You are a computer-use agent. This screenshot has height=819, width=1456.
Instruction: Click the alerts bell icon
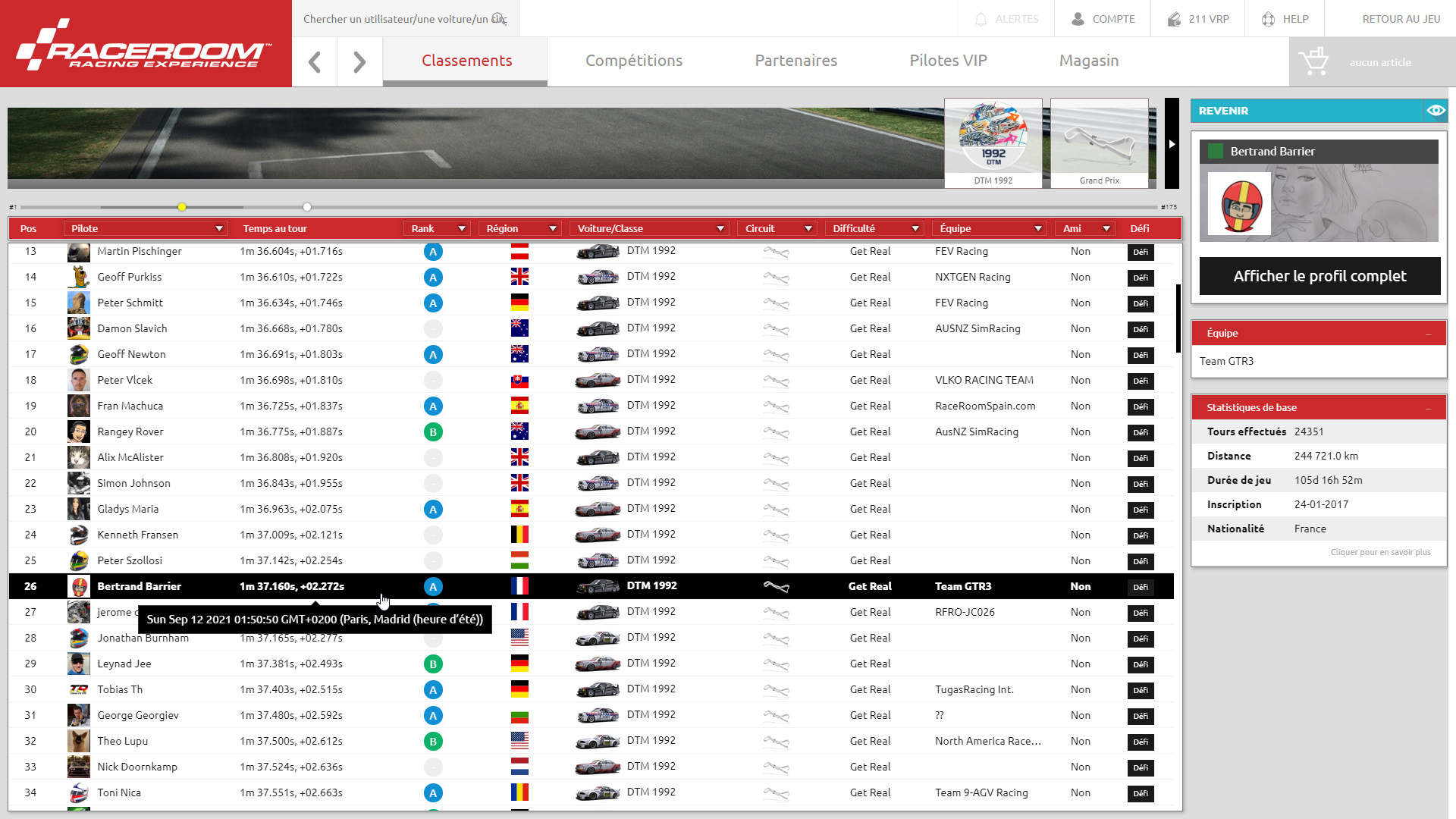981,19
